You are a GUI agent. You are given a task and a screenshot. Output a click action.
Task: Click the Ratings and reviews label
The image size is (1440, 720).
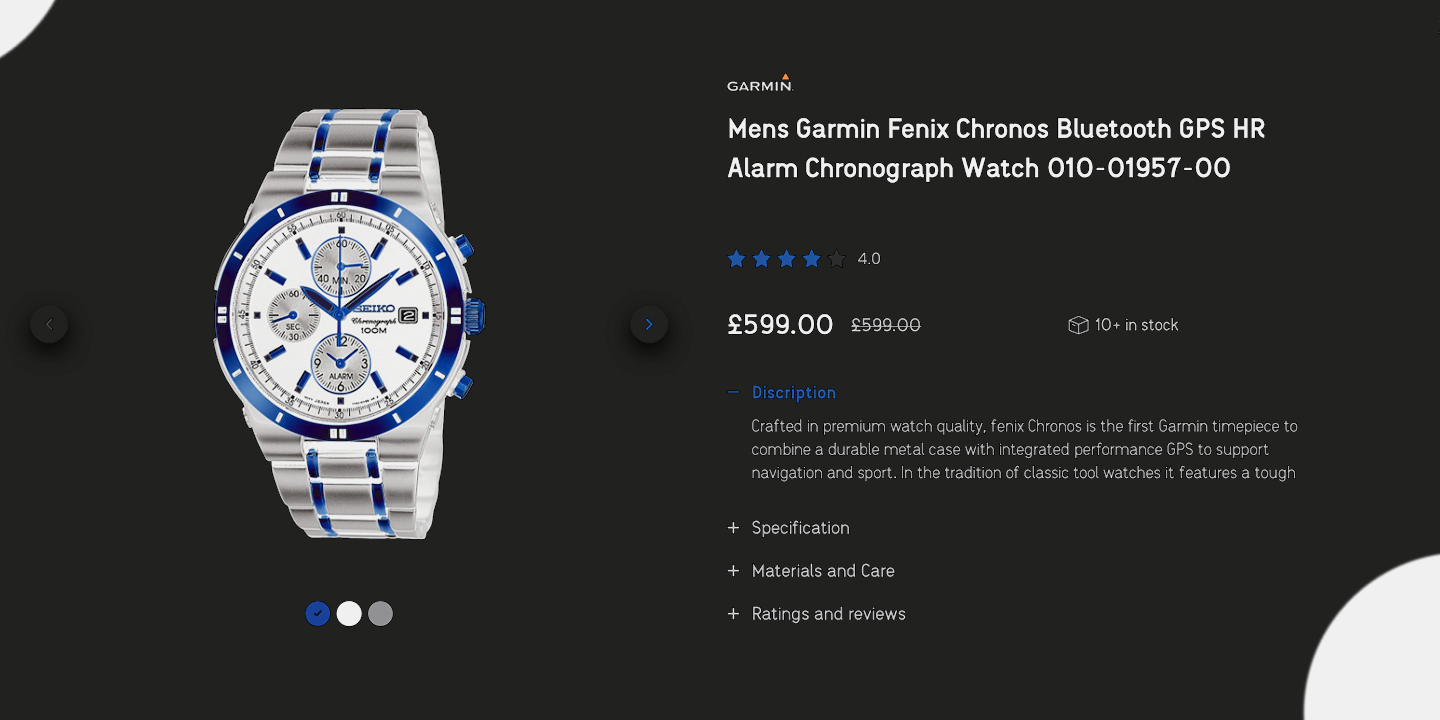tap(828, 614)
